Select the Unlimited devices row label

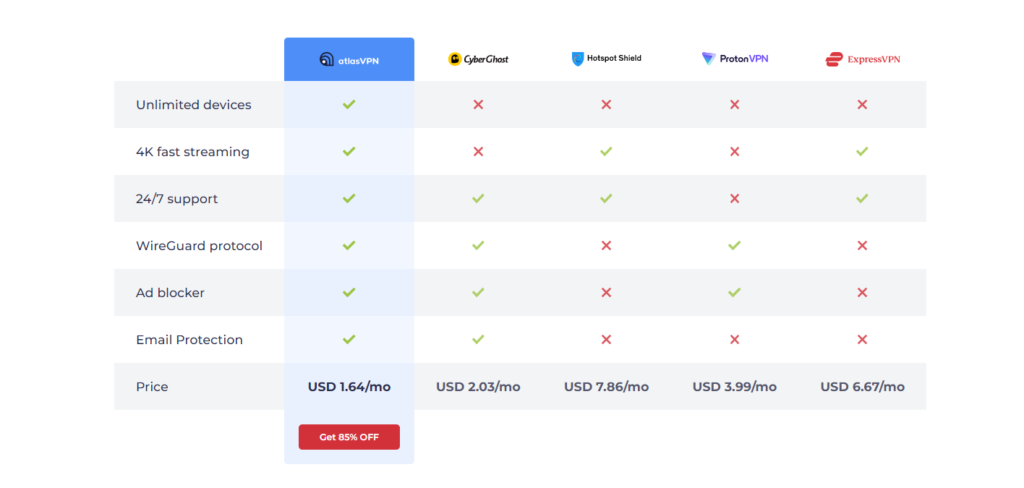pos(193,105)
